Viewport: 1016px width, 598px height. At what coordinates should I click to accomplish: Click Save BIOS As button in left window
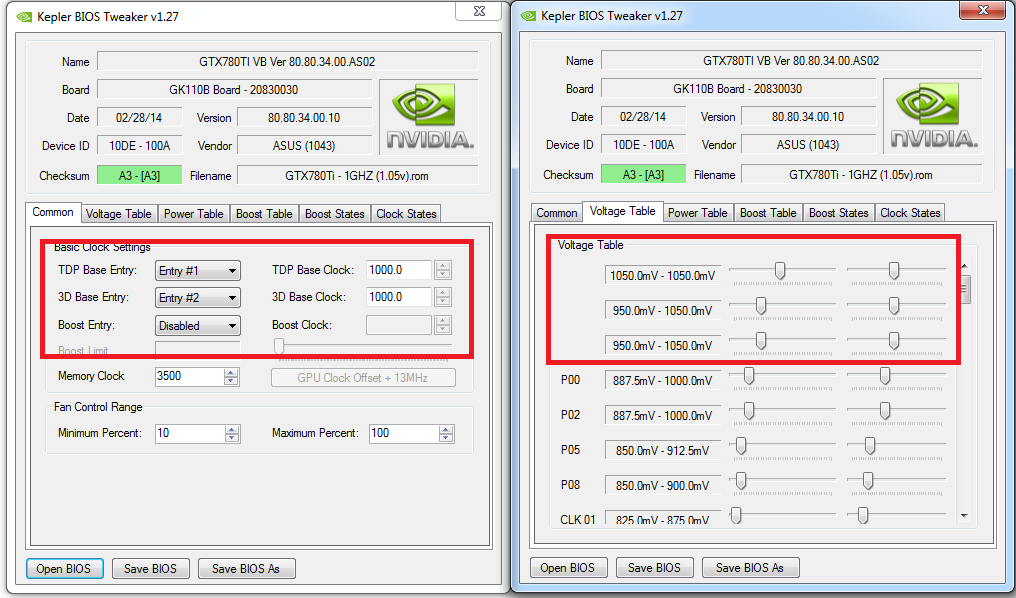coord(246,569)
